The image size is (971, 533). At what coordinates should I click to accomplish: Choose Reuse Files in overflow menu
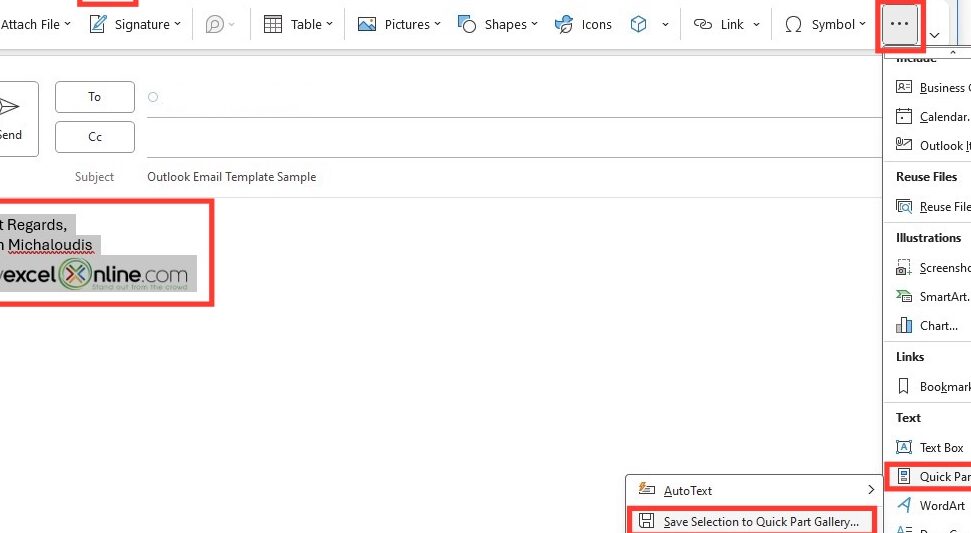(x=932, y=207)
